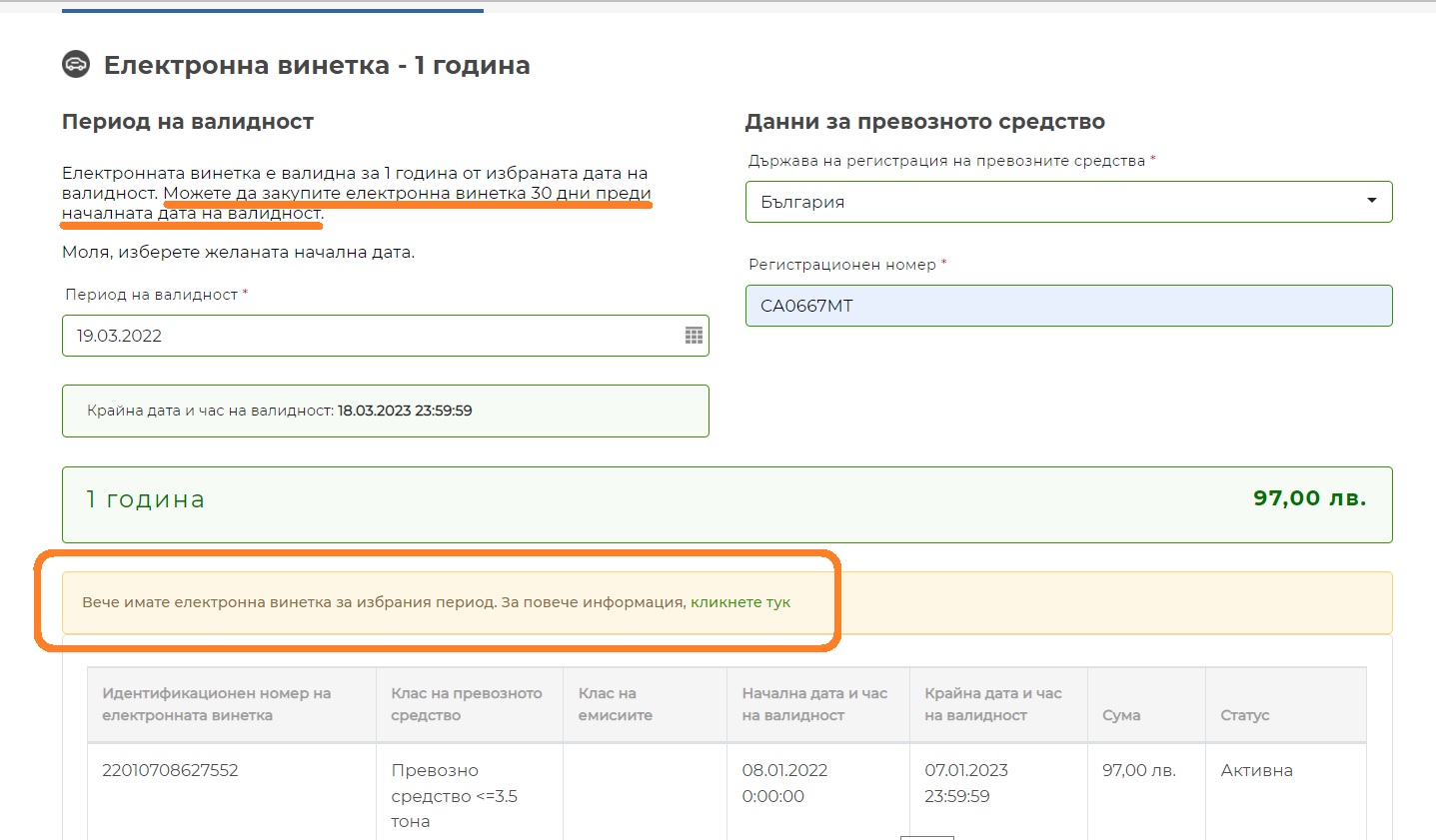Click 'Клас на превозното средство' column header

tap(466, 704)
